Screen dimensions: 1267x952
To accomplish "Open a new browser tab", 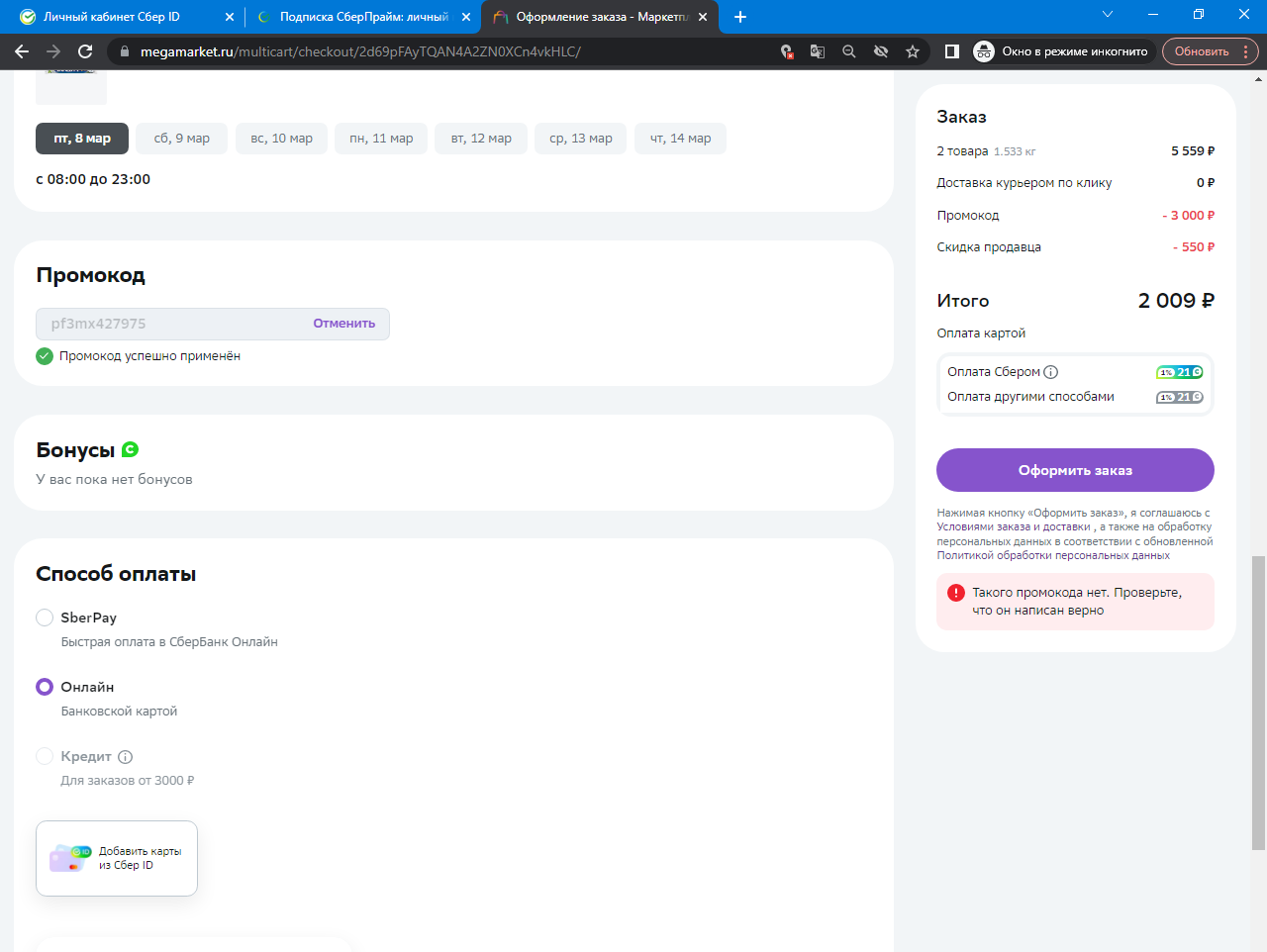I will tap(740, 17).
